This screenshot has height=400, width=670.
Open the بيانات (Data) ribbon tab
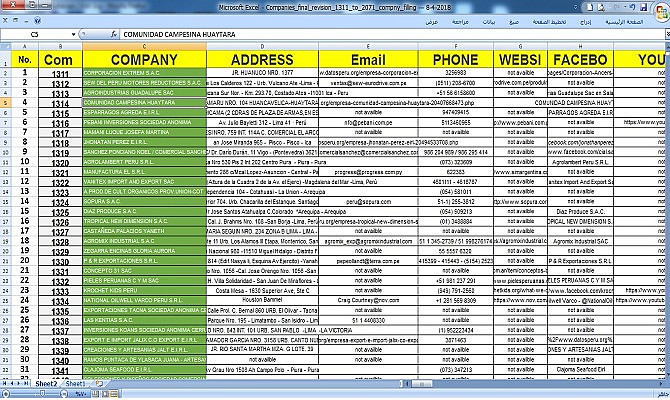(x=489, y=21)
